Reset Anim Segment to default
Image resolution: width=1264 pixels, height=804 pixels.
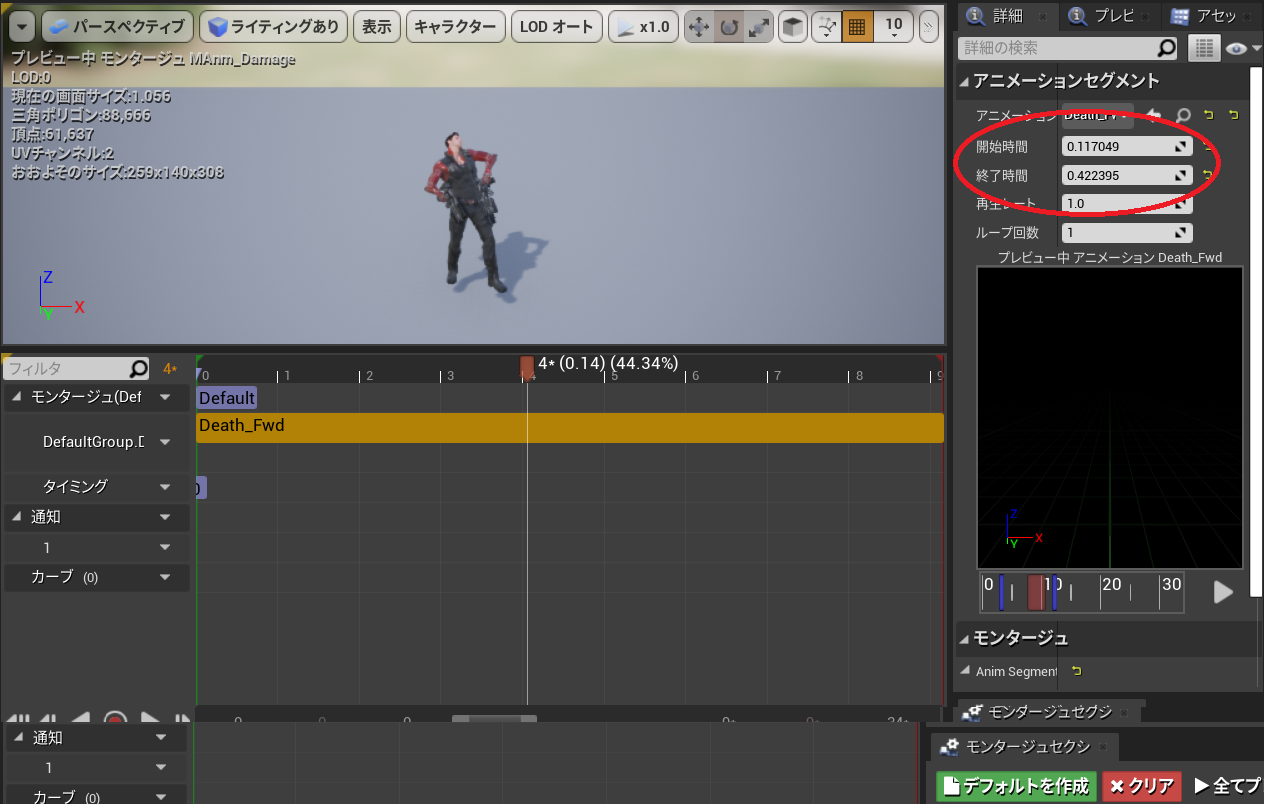tap(1077, 671)
